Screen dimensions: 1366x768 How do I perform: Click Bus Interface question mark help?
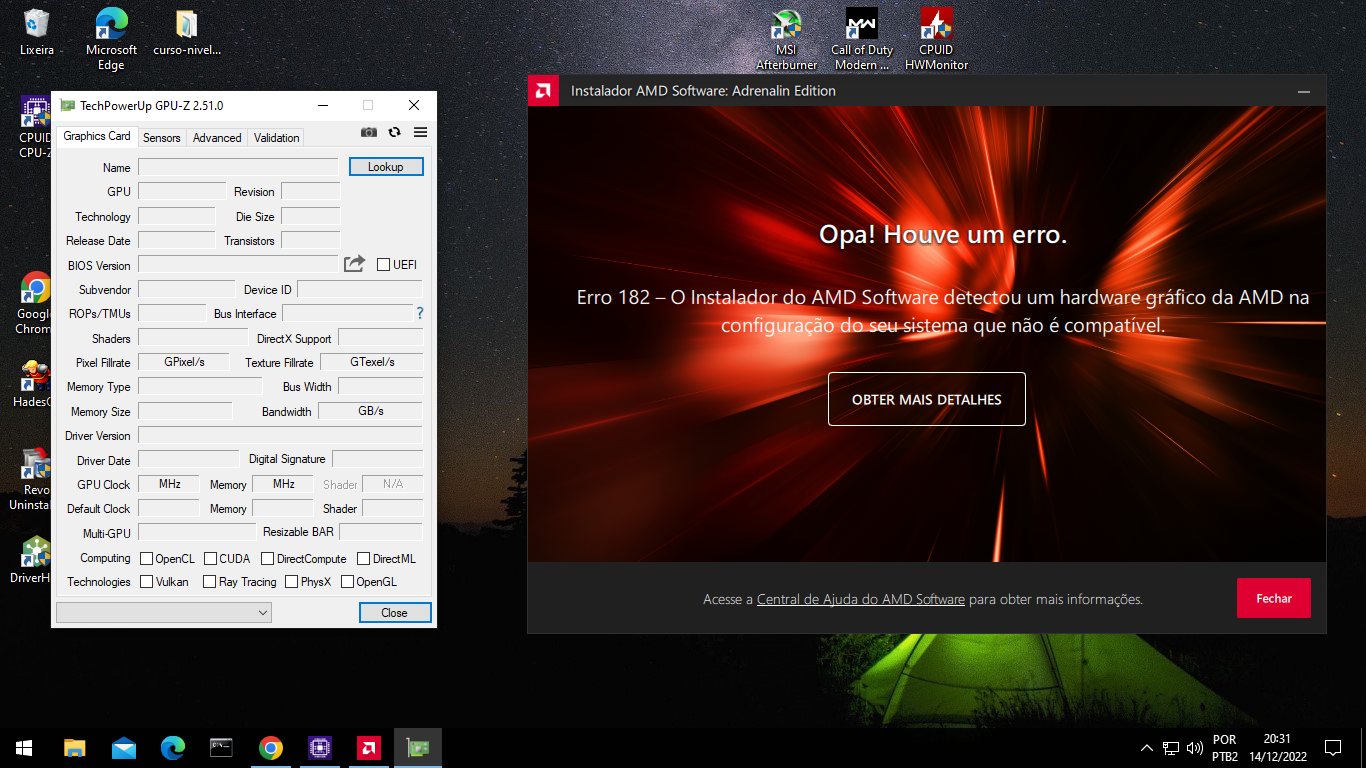[420, 313]
